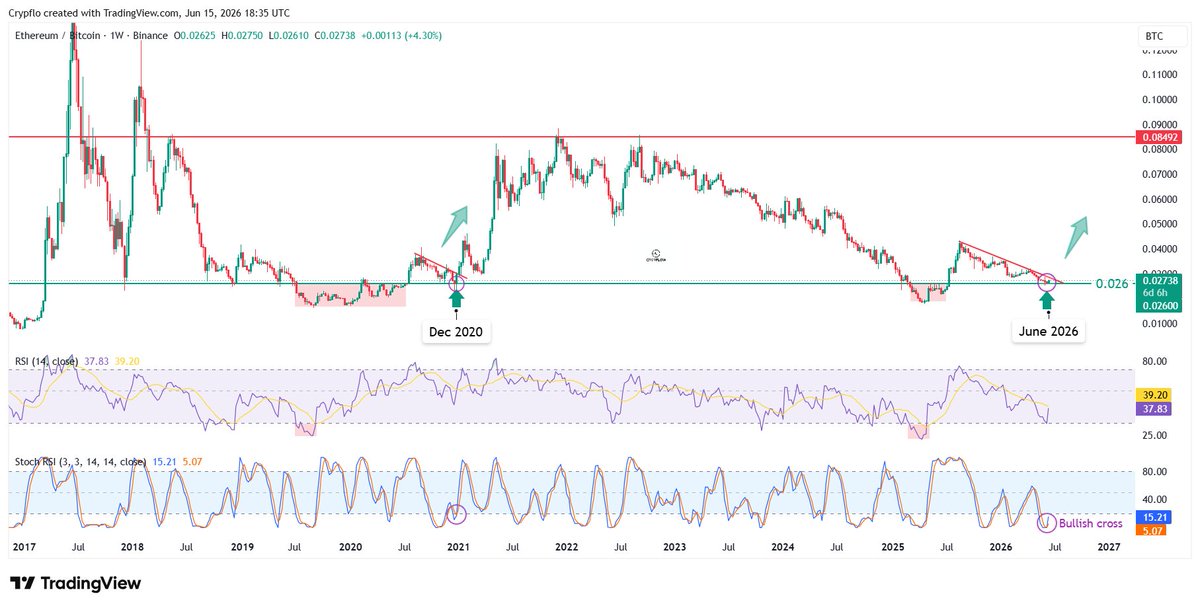Click the green 0.02600 price label on the scale

pyautogui.click(x=1160, y=308)
